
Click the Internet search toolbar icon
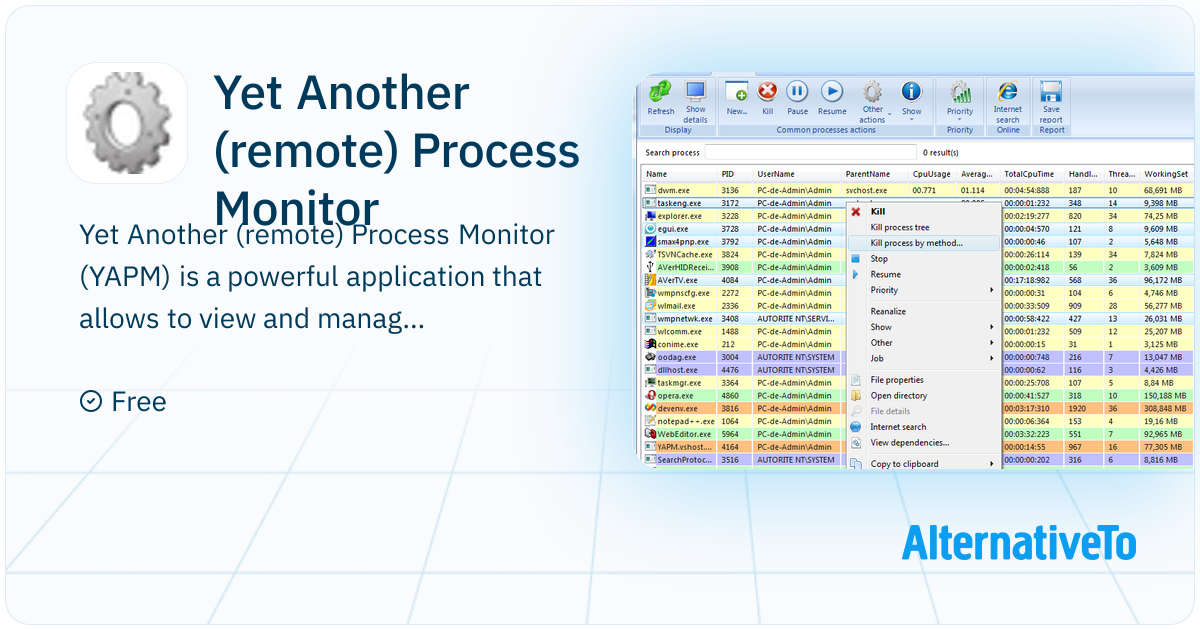tap(1007, 92)
